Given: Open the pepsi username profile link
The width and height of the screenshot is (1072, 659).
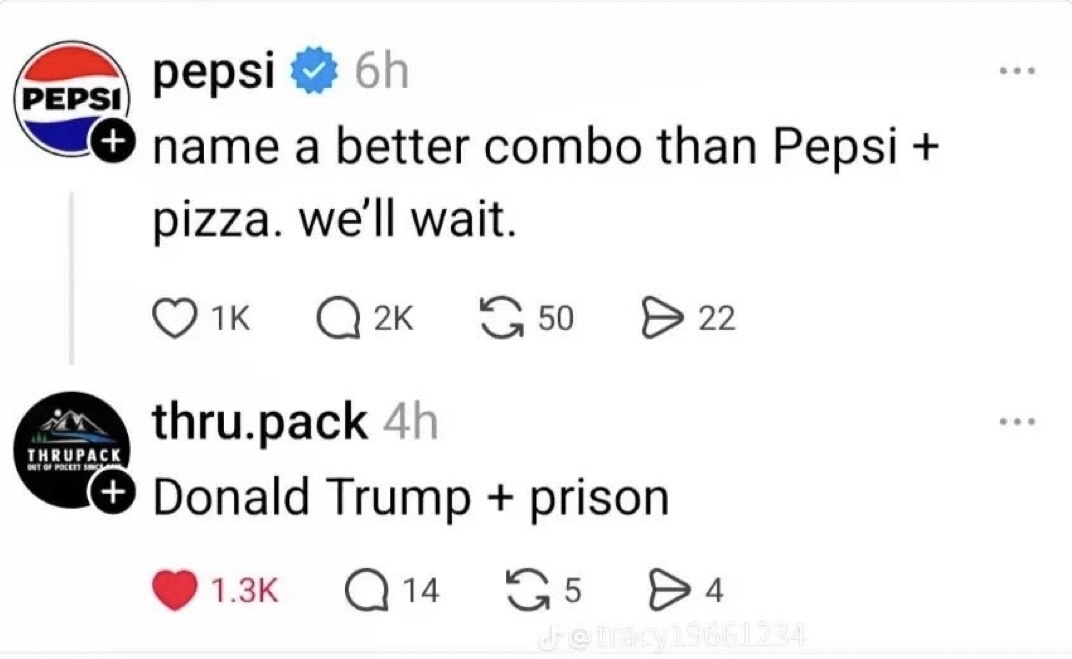Looking at the screenshot, I should pos(213,73).
